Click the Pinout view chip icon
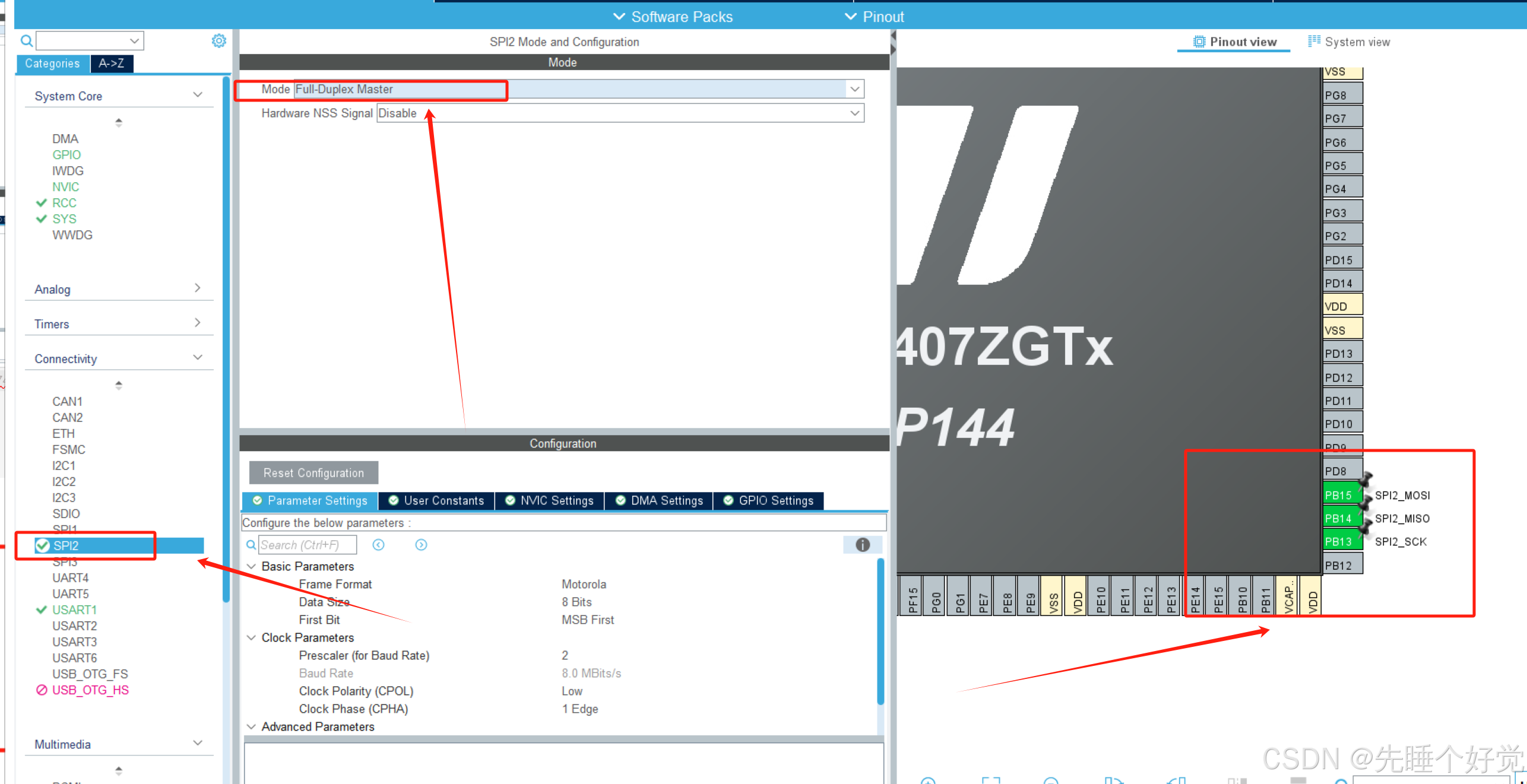This screenshot has height=784, width=1527. click(x=1199, y=42)
